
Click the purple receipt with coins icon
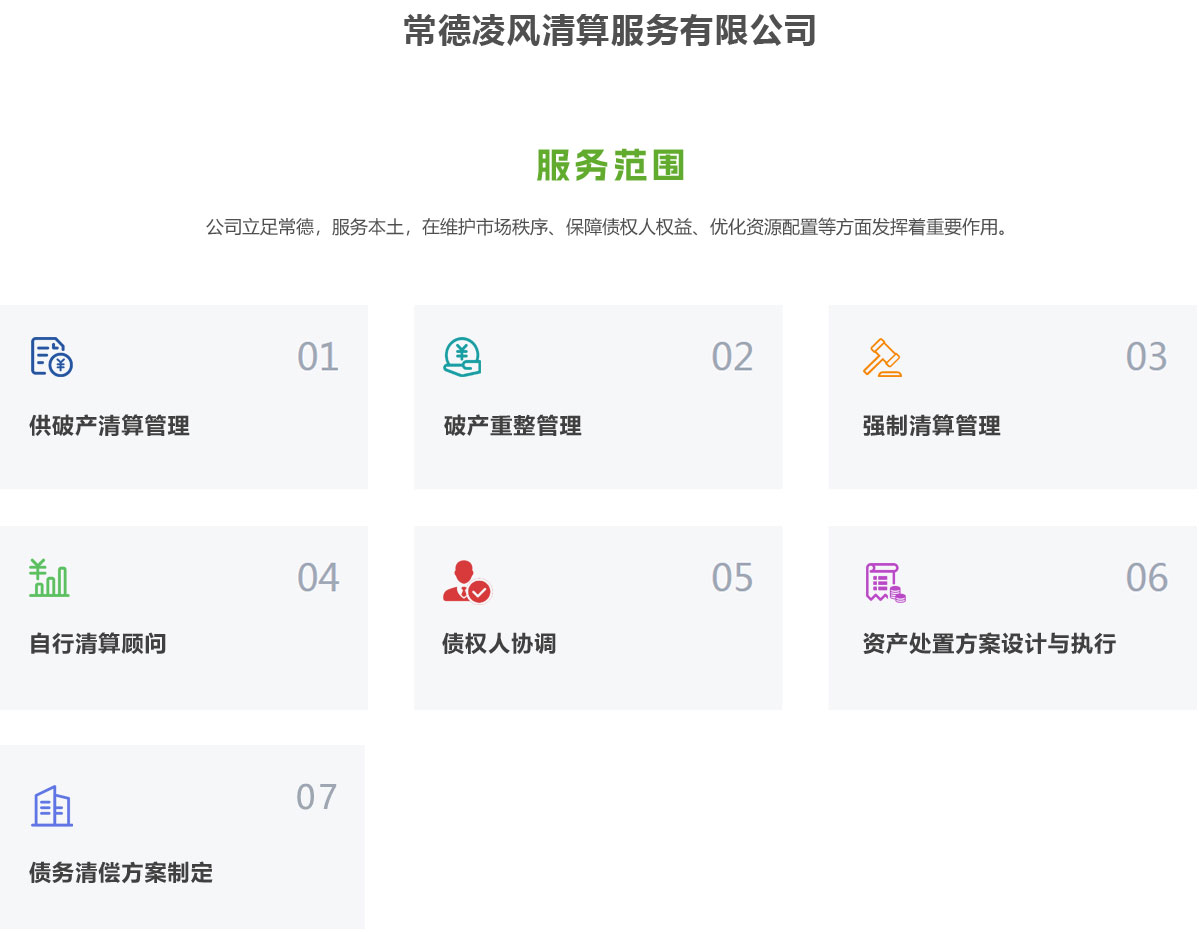(885, 582)
